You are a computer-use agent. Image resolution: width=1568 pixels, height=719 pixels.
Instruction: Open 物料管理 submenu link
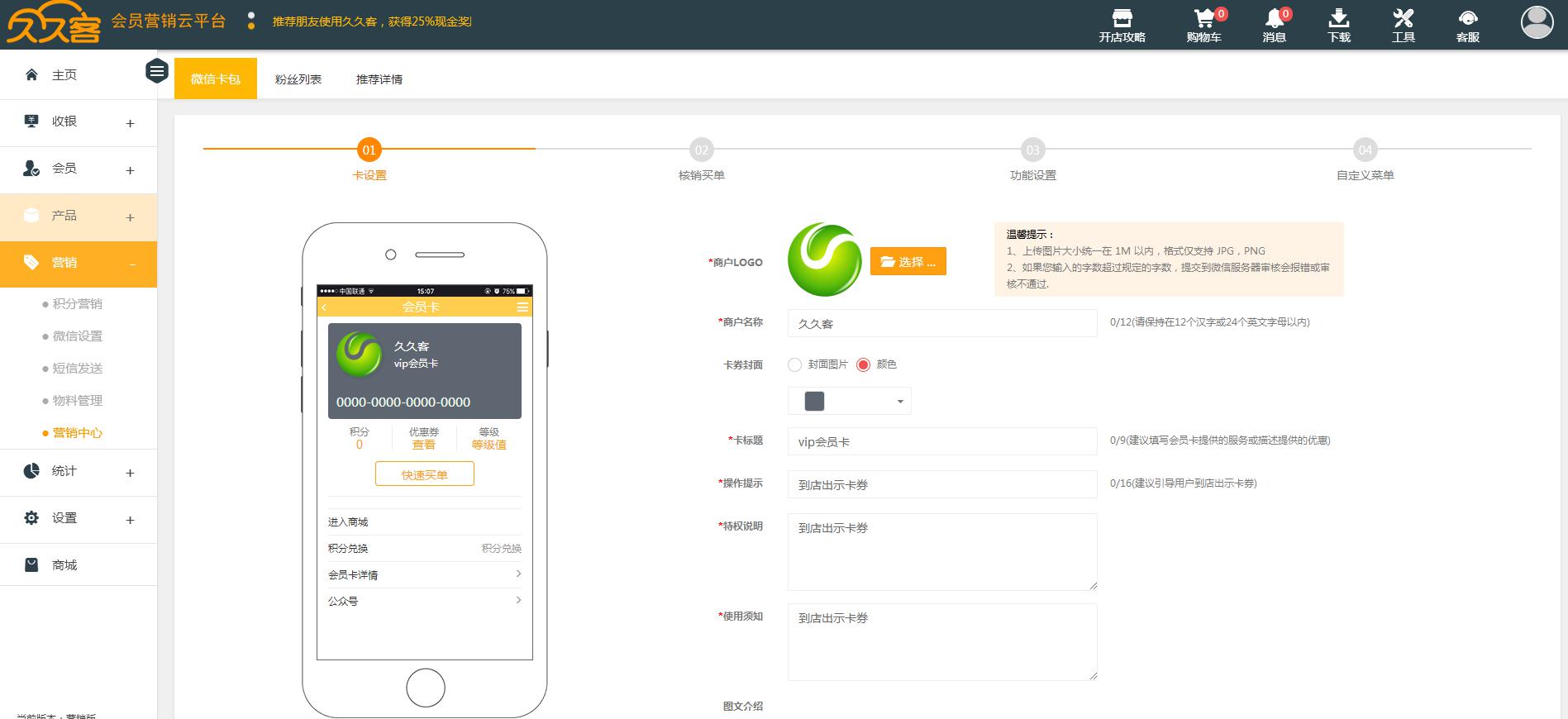pos(78,401)
